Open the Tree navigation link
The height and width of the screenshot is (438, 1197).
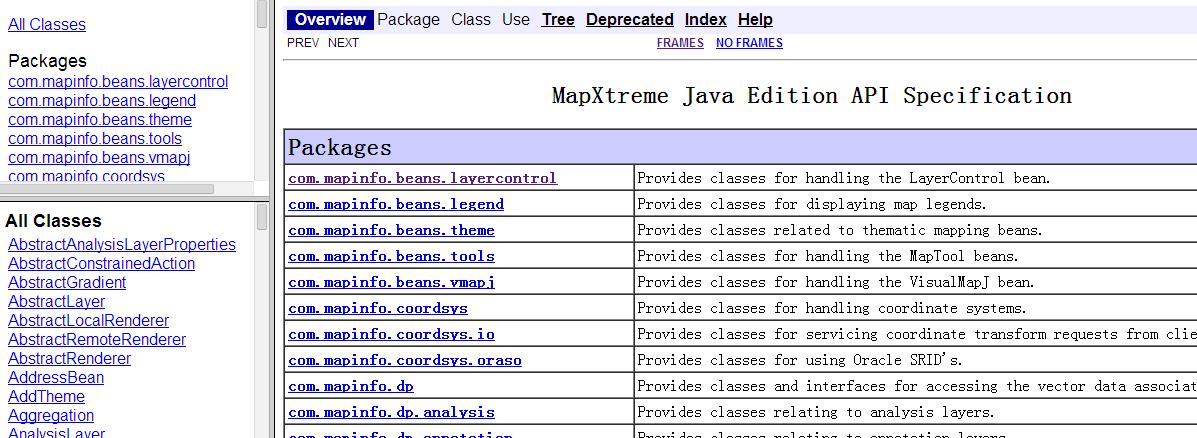pos(558,20)
